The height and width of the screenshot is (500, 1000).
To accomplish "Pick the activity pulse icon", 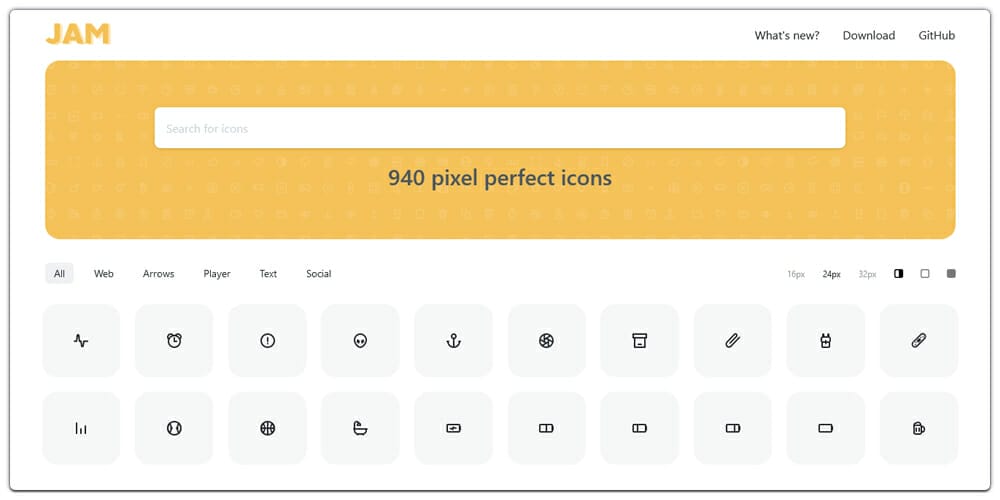I will pyautogui.click(x=81, y=341).
